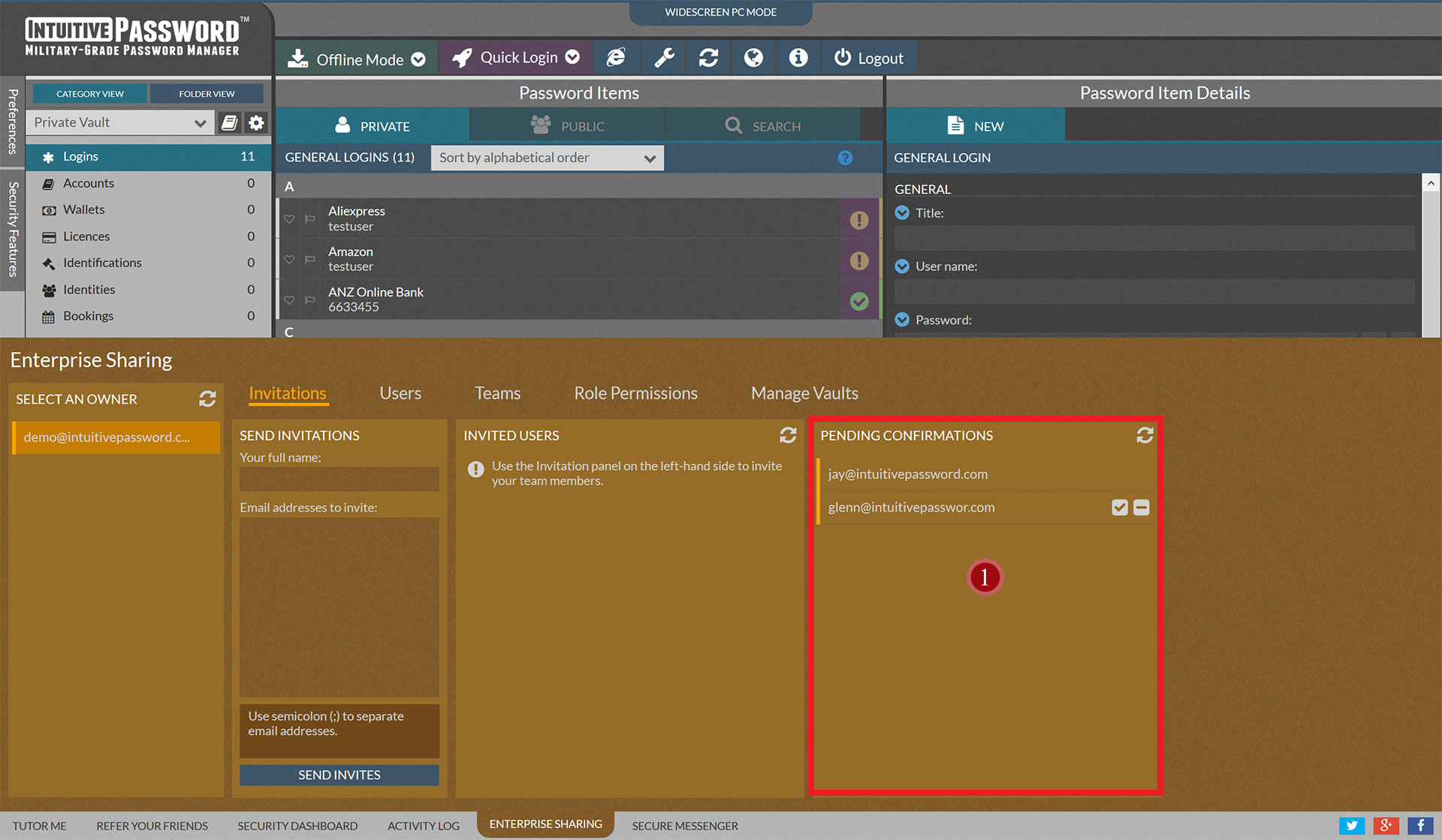Open the globe icon in top toolbar
The image size is (1442, 840).
point(753,58)
